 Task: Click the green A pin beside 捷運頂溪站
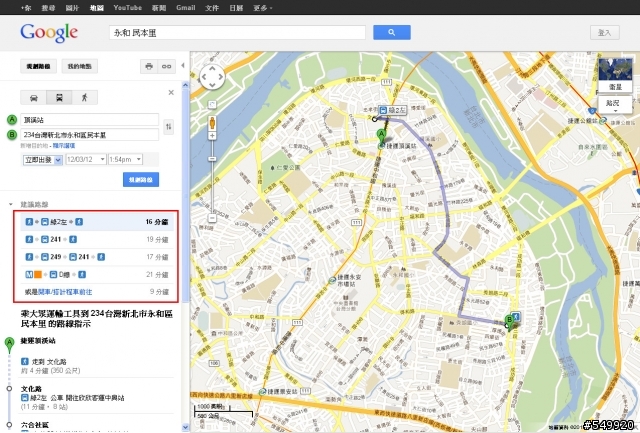click(x=9, y=344)
